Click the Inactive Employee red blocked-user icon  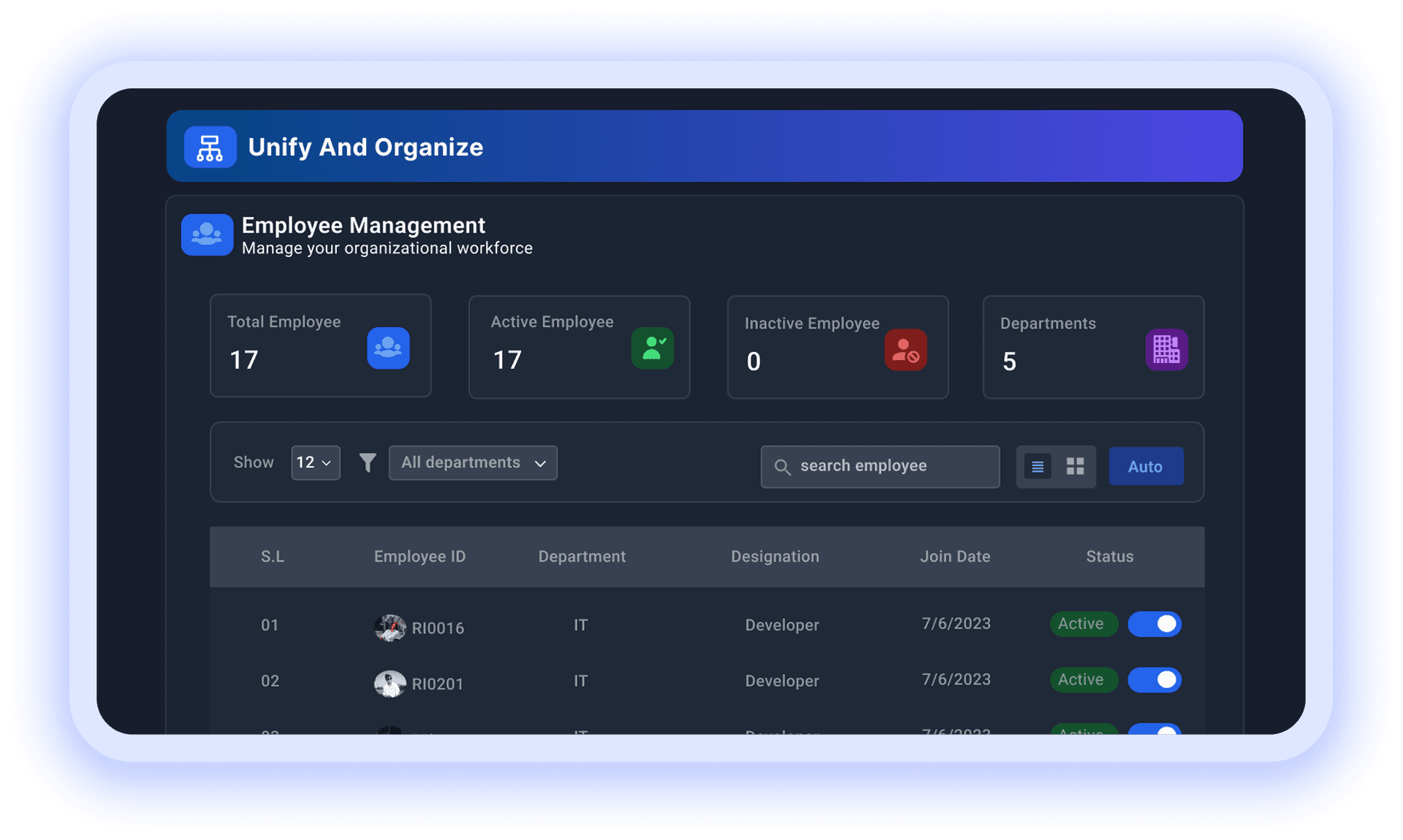906,350
